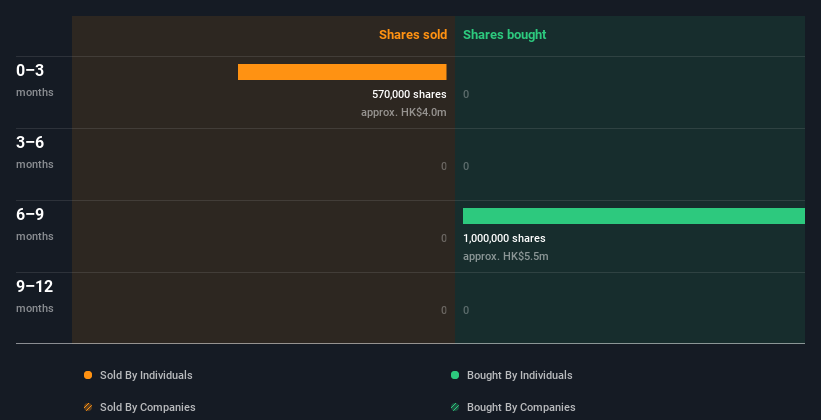The width and height of the screenshot is (821, 420).
Task: Select the Shares bought column header
Action: 504,35
